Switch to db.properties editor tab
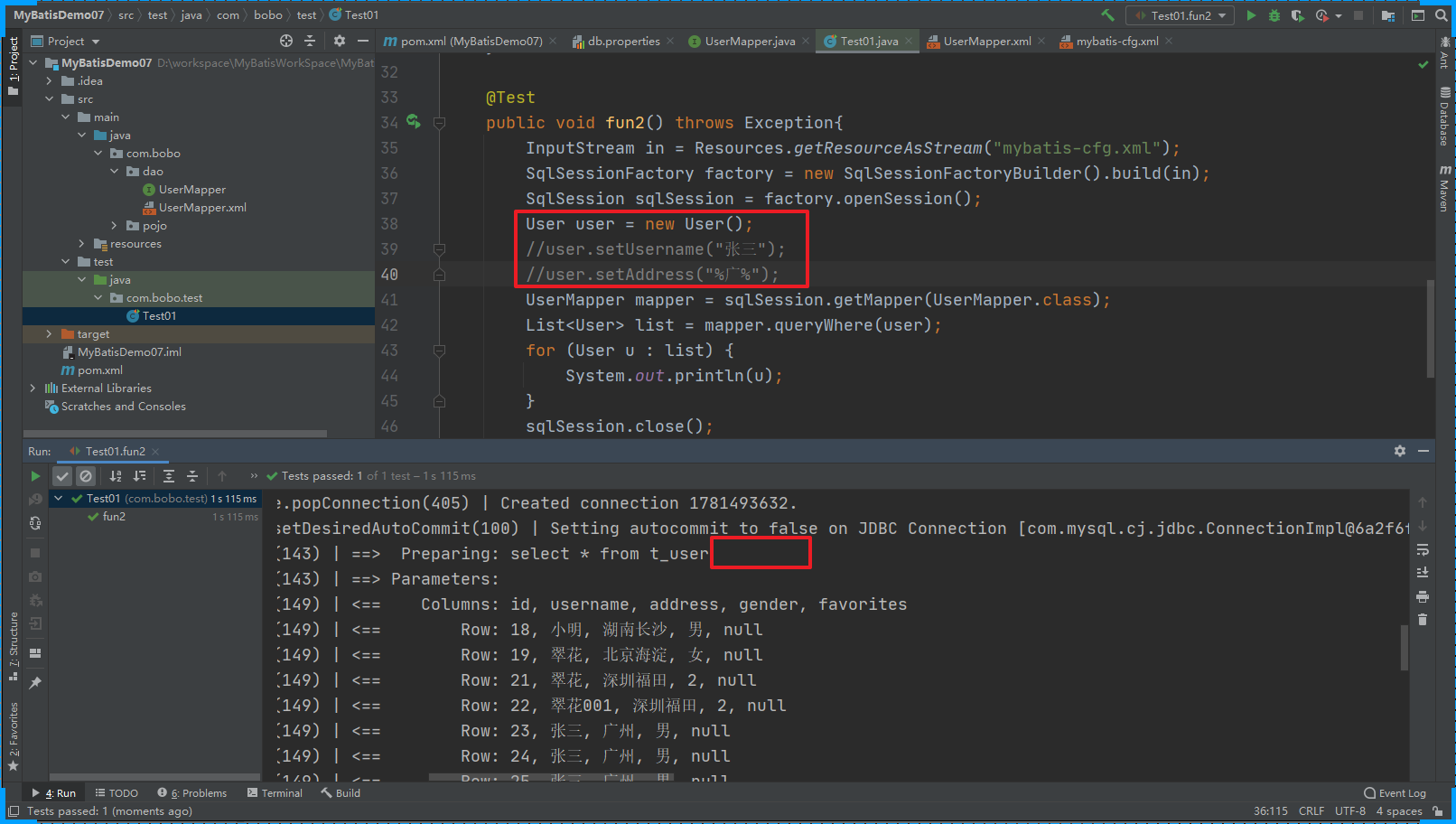The image size is (1456, 824). tap(624, 42)
